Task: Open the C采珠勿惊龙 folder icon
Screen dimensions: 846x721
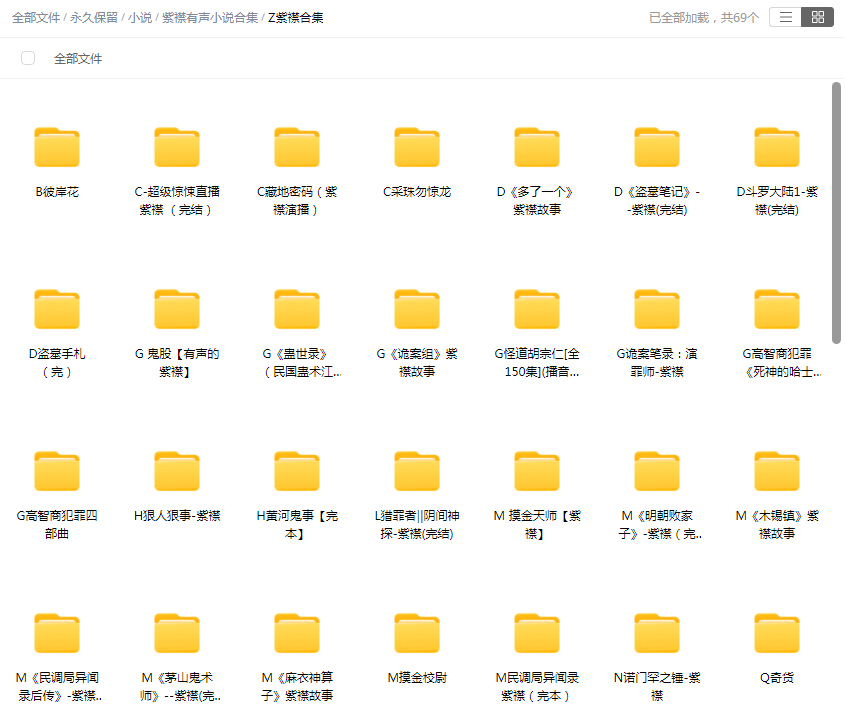Action: [417, 148]
